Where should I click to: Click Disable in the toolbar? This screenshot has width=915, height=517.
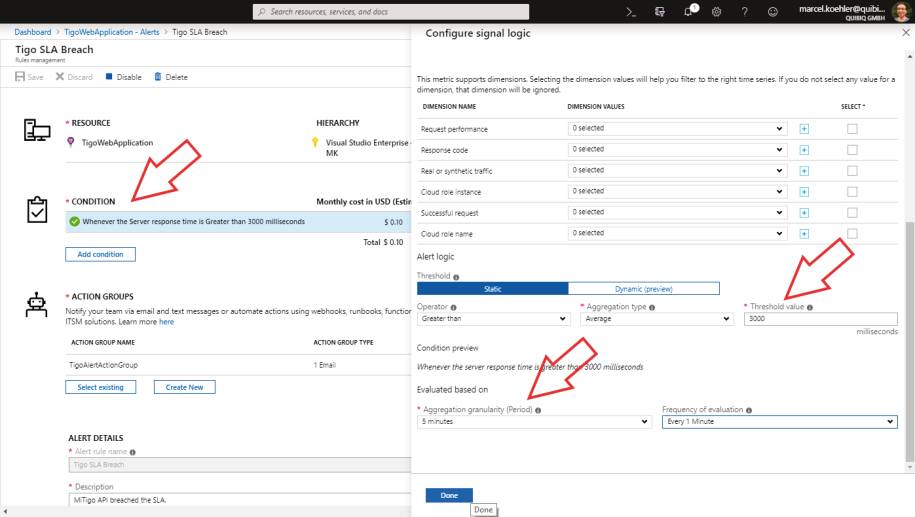click(x=124, y=77)
